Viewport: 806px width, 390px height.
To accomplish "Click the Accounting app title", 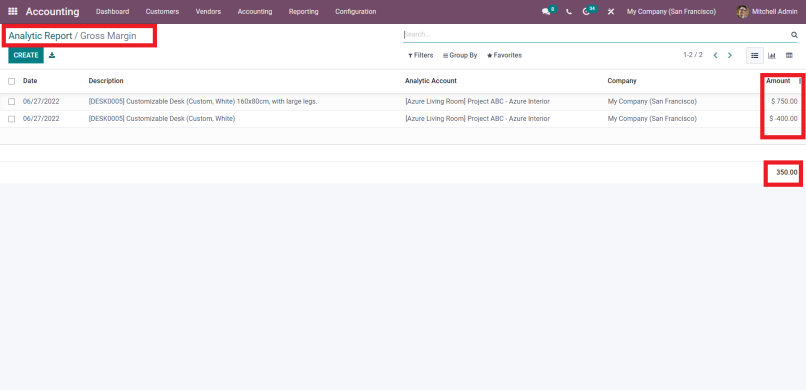I will pyautogui.click(x=52, y=11).
